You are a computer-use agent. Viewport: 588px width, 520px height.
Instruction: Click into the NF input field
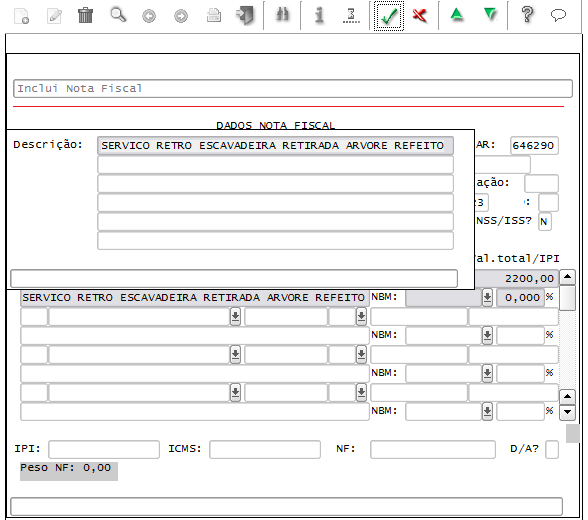pos(433,449)
